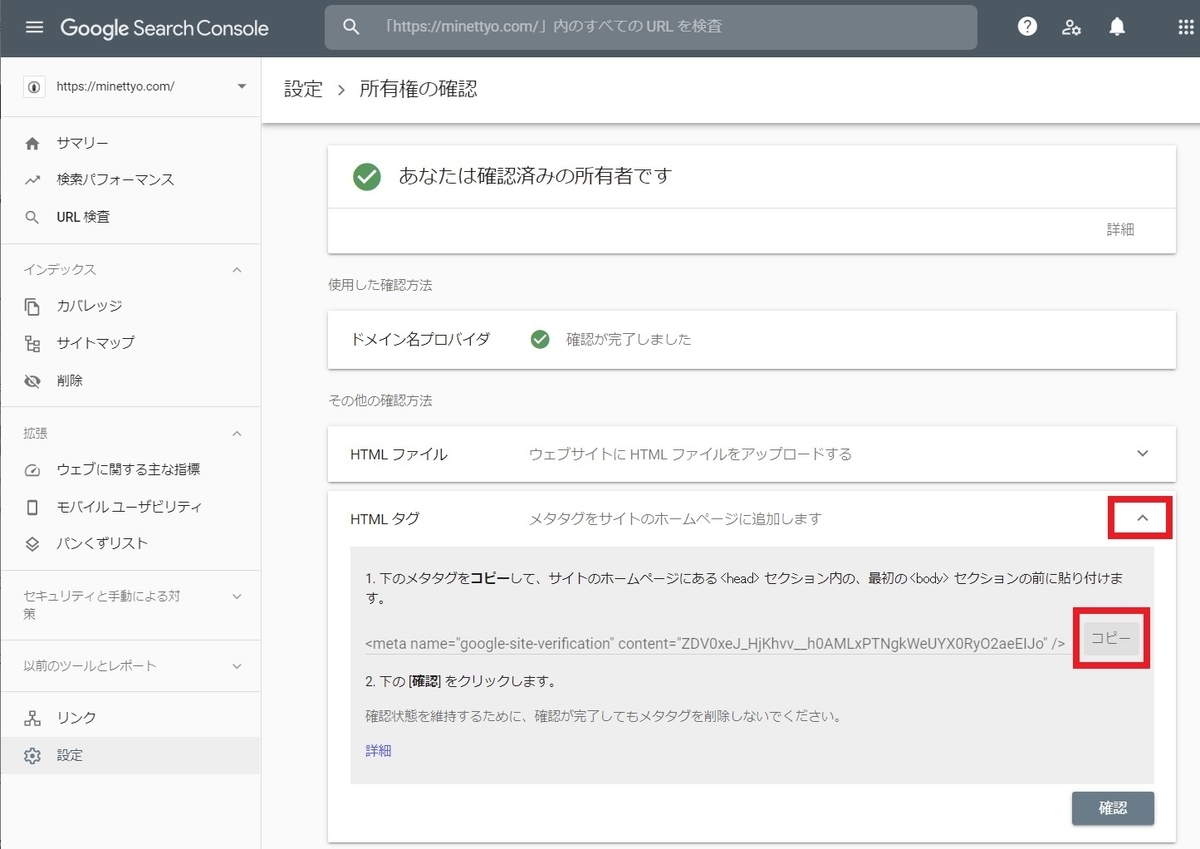This screenshot has width=1200, height=849.
Task: Open モバイル ユーザビリティ report
Action: click(x=130, y=507)
